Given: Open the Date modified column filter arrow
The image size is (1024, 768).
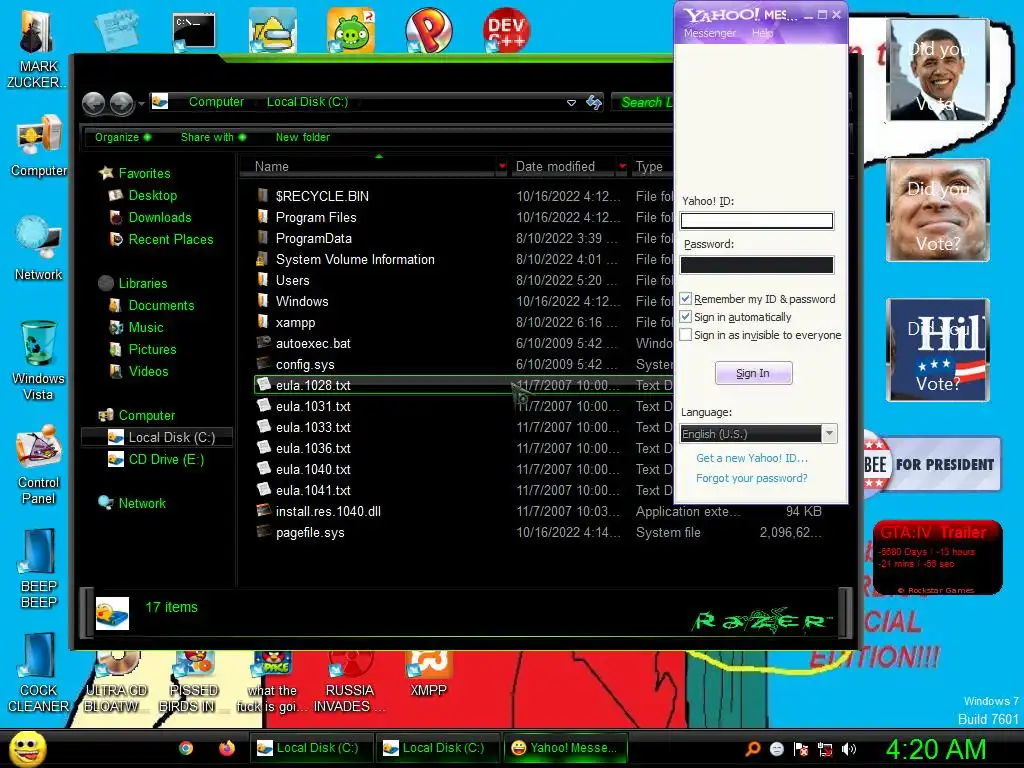Looking at the screenshot, I should click(x=622, y=167).
